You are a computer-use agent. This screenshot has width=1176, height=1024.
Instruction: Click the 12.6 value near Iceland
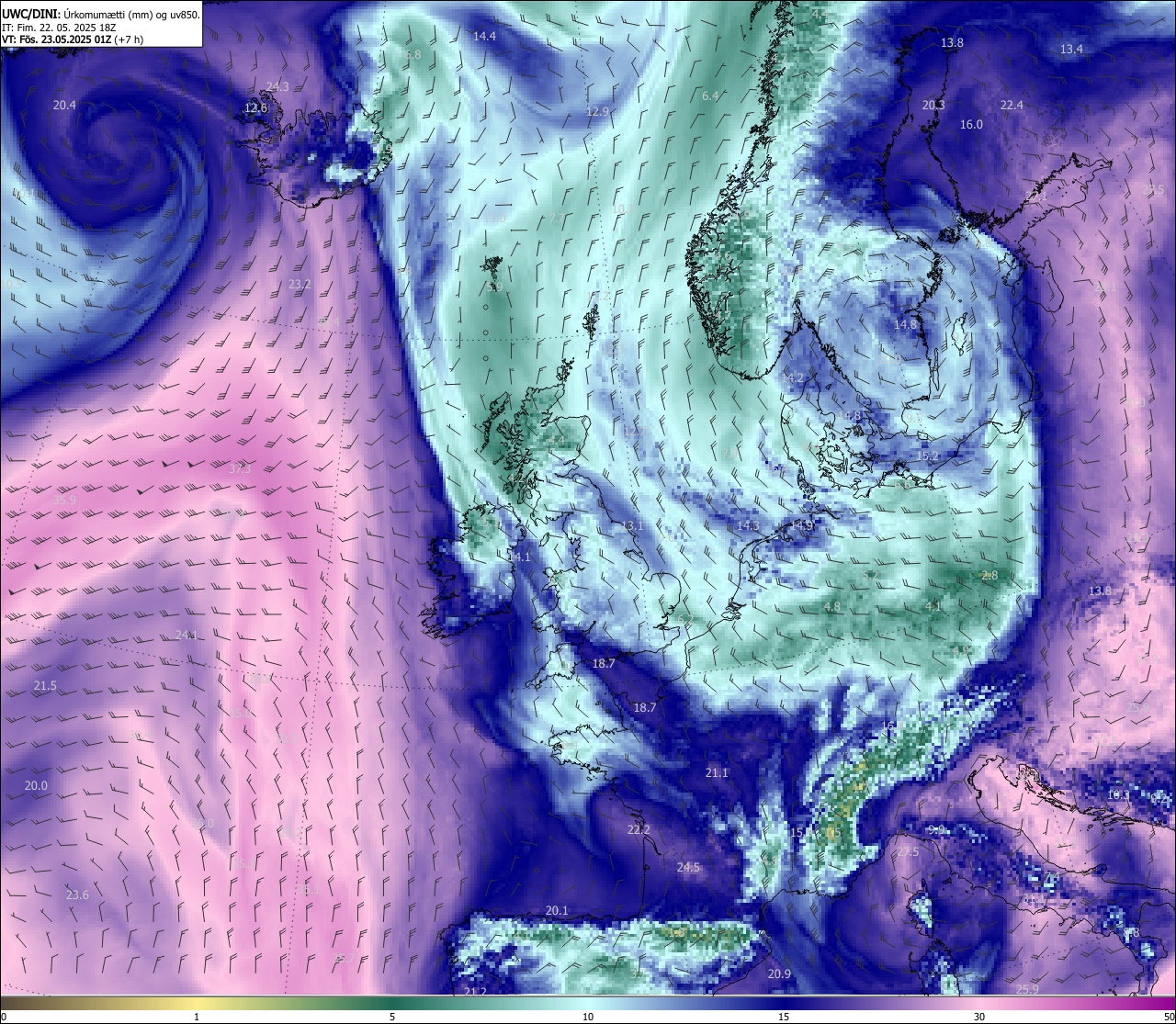[255, 108]
